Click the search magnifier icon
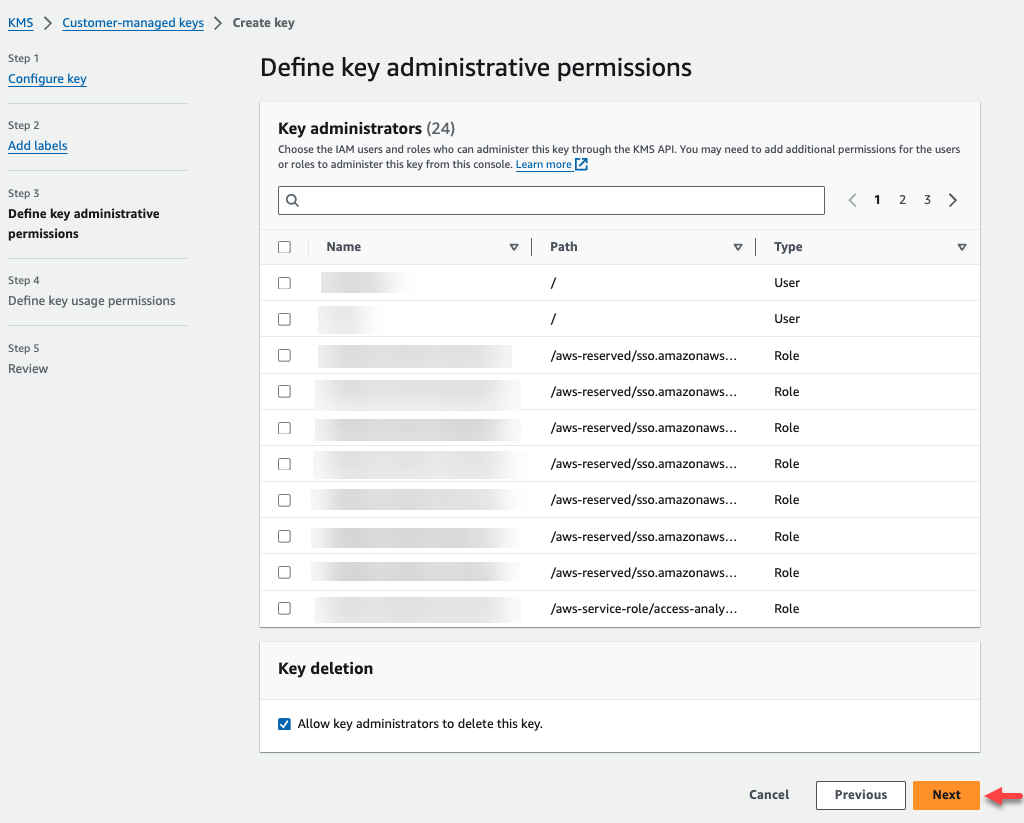The width and height of the screenshot is (1024, 823). (293, 201)
